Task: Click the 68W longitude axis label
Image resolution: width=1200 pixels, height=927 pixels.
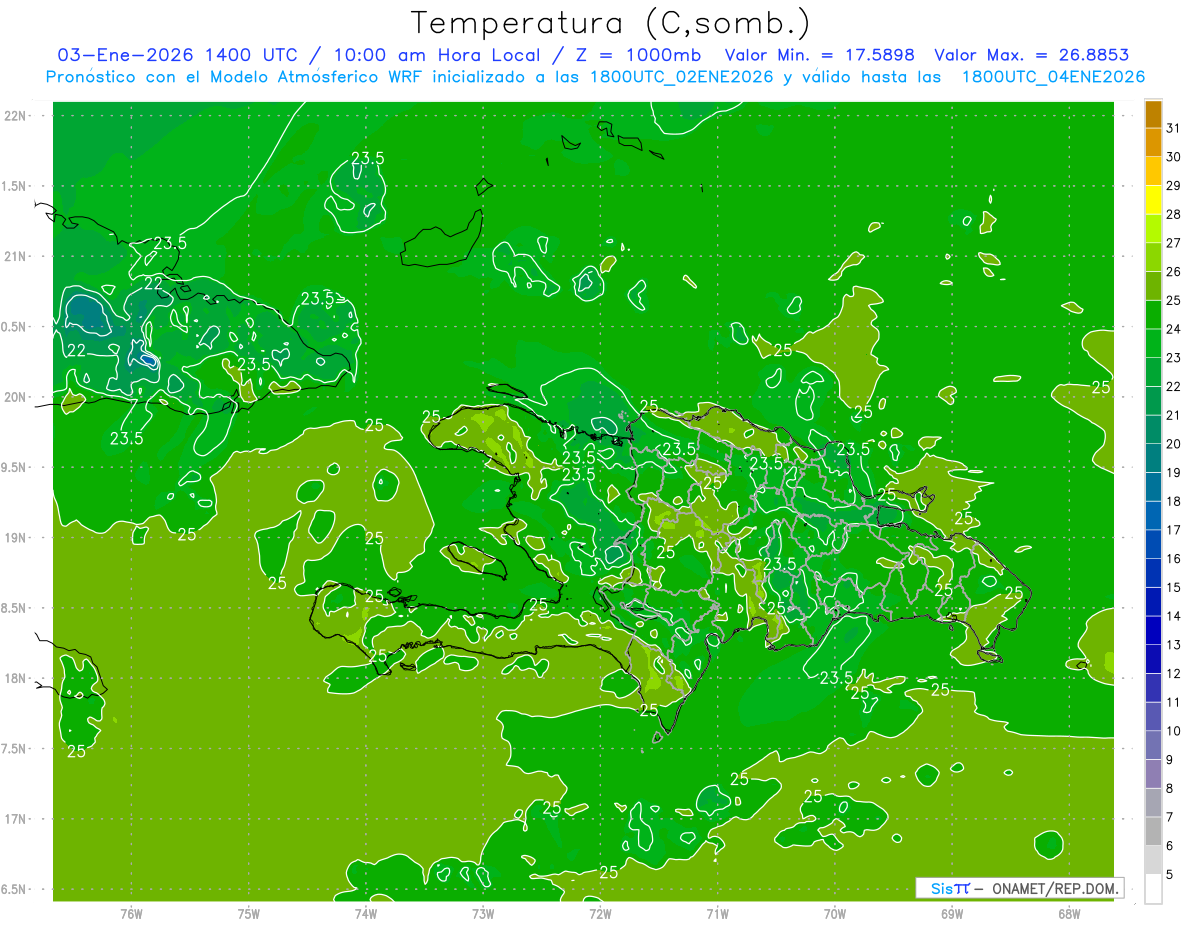Action: click(x=1069, y=913)
